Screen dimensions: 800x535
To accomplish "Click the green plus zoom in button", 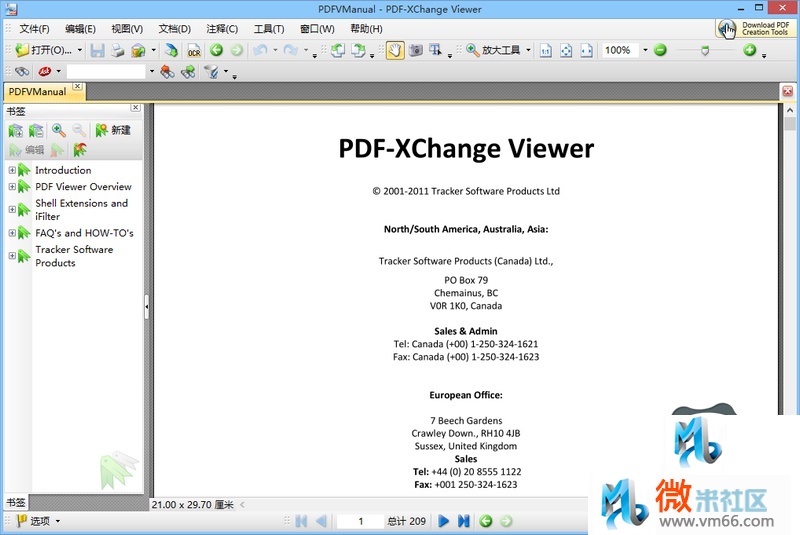I will click(749, 50).
